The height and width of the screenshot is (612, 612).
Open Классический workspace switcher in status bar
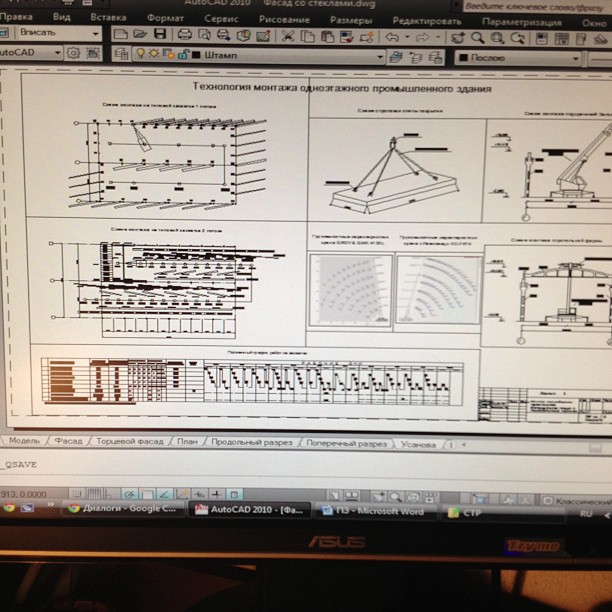pyautogui.click(x=576, y=500)
